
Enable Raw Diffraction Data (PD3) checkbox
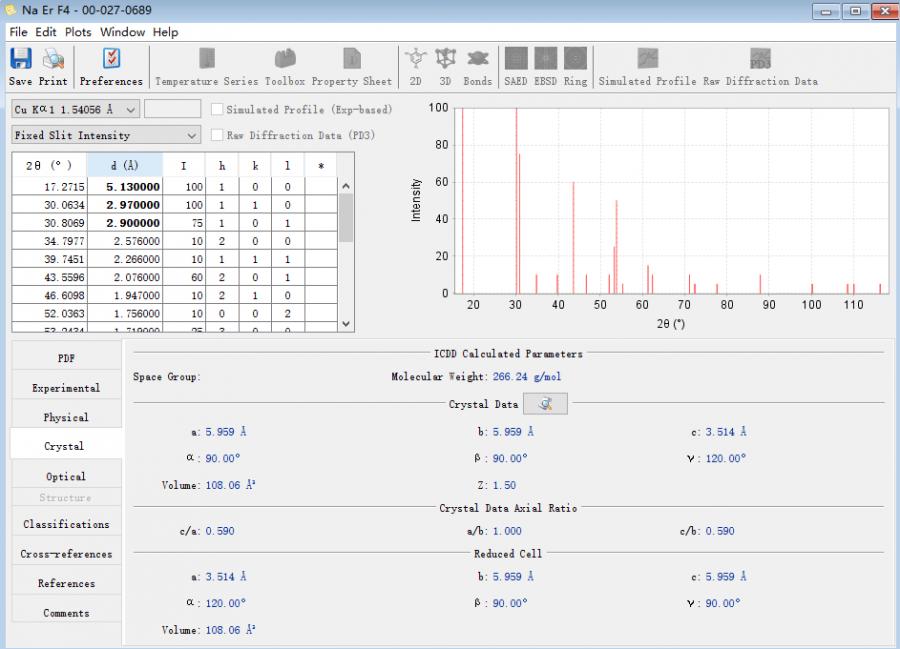(217, 135)
